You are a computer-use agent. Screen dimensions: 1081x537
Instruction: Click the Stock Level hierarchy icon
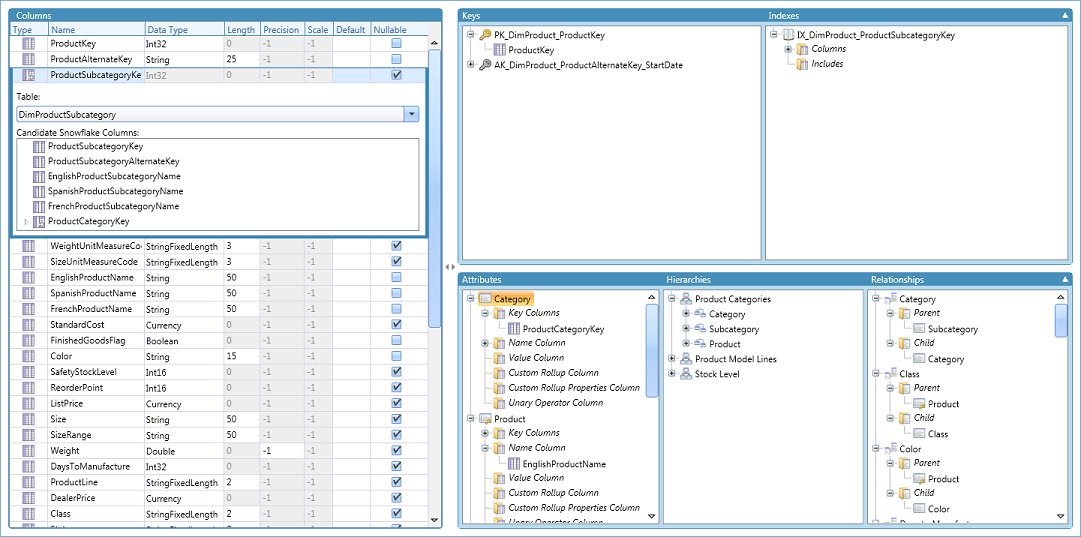pyautogui.click(x=686, y=374)
